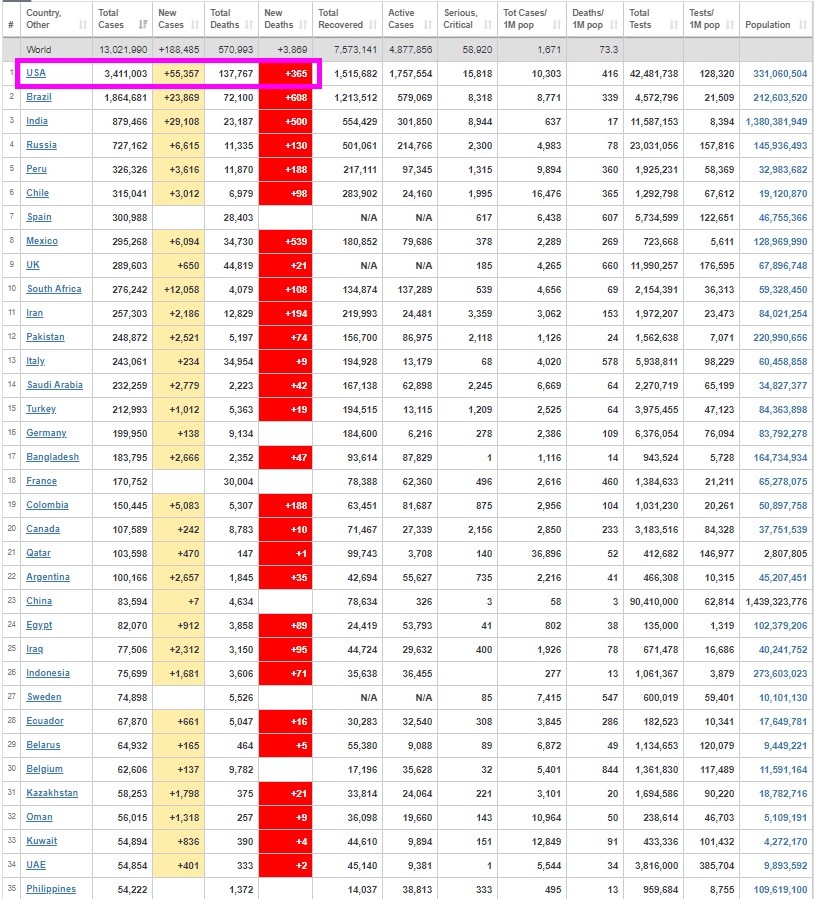Sort by Deaths/1M pop column header

point(587,18)
